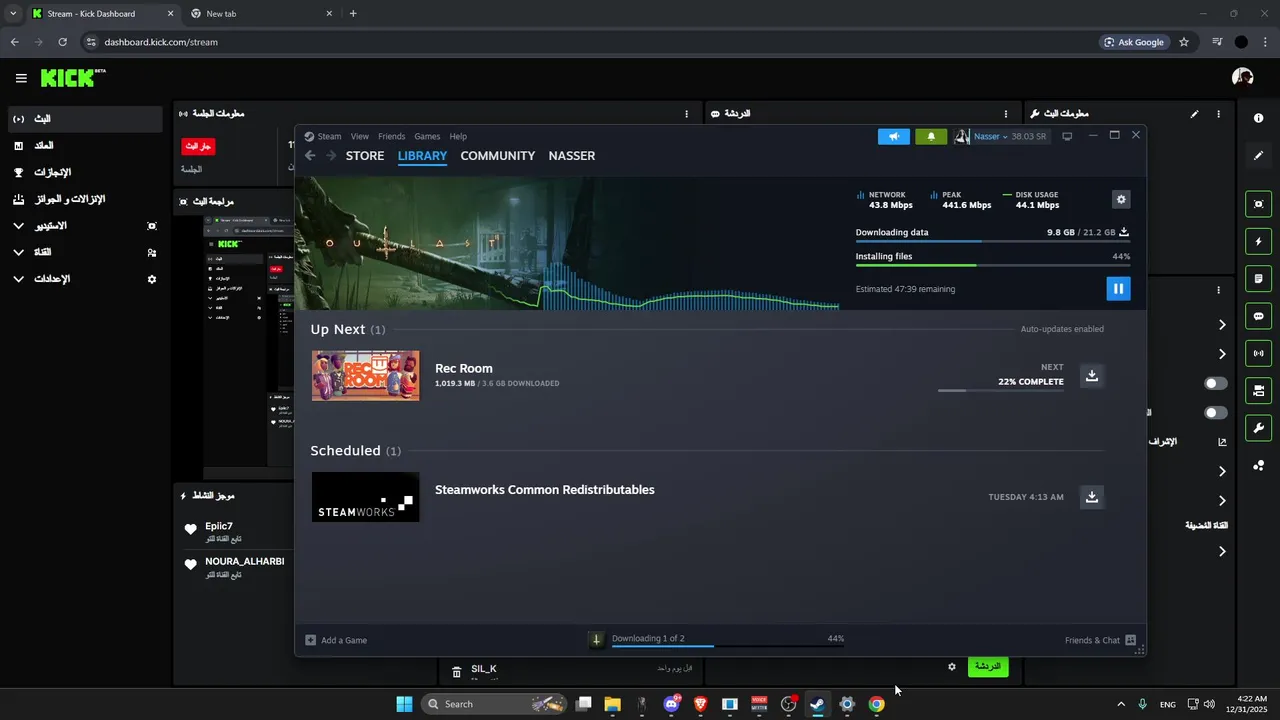This screenshot has width=1280, height=720.
Task: Go forward in Steam navigation
Action: [331, 156]
